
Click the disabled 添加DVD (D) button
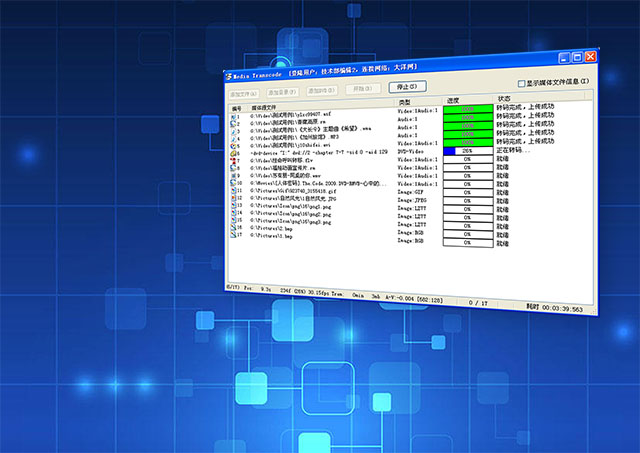(322, 91)
